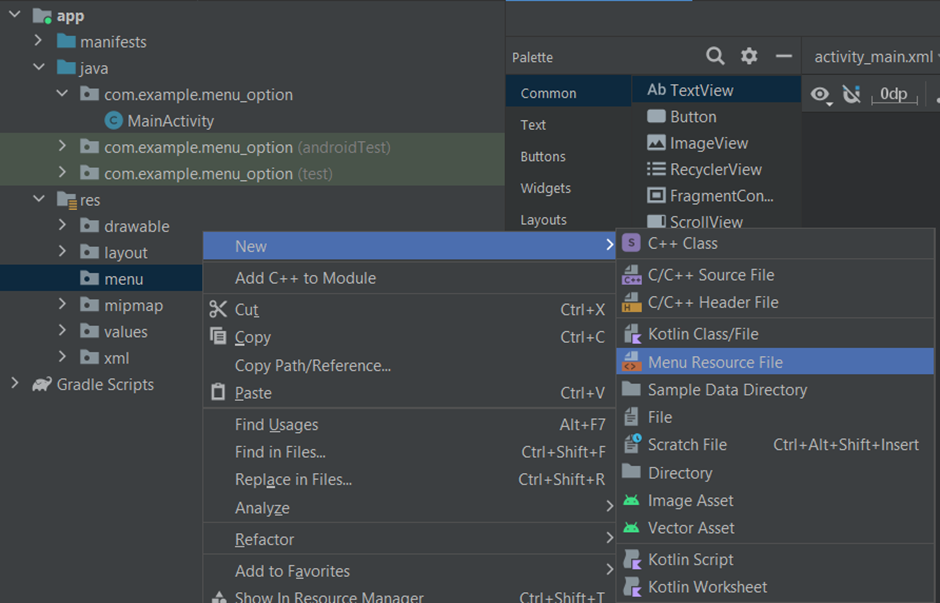Select Copy Path/Reference in context menu
Screen dimensions: 940x603
pos(312,365)
